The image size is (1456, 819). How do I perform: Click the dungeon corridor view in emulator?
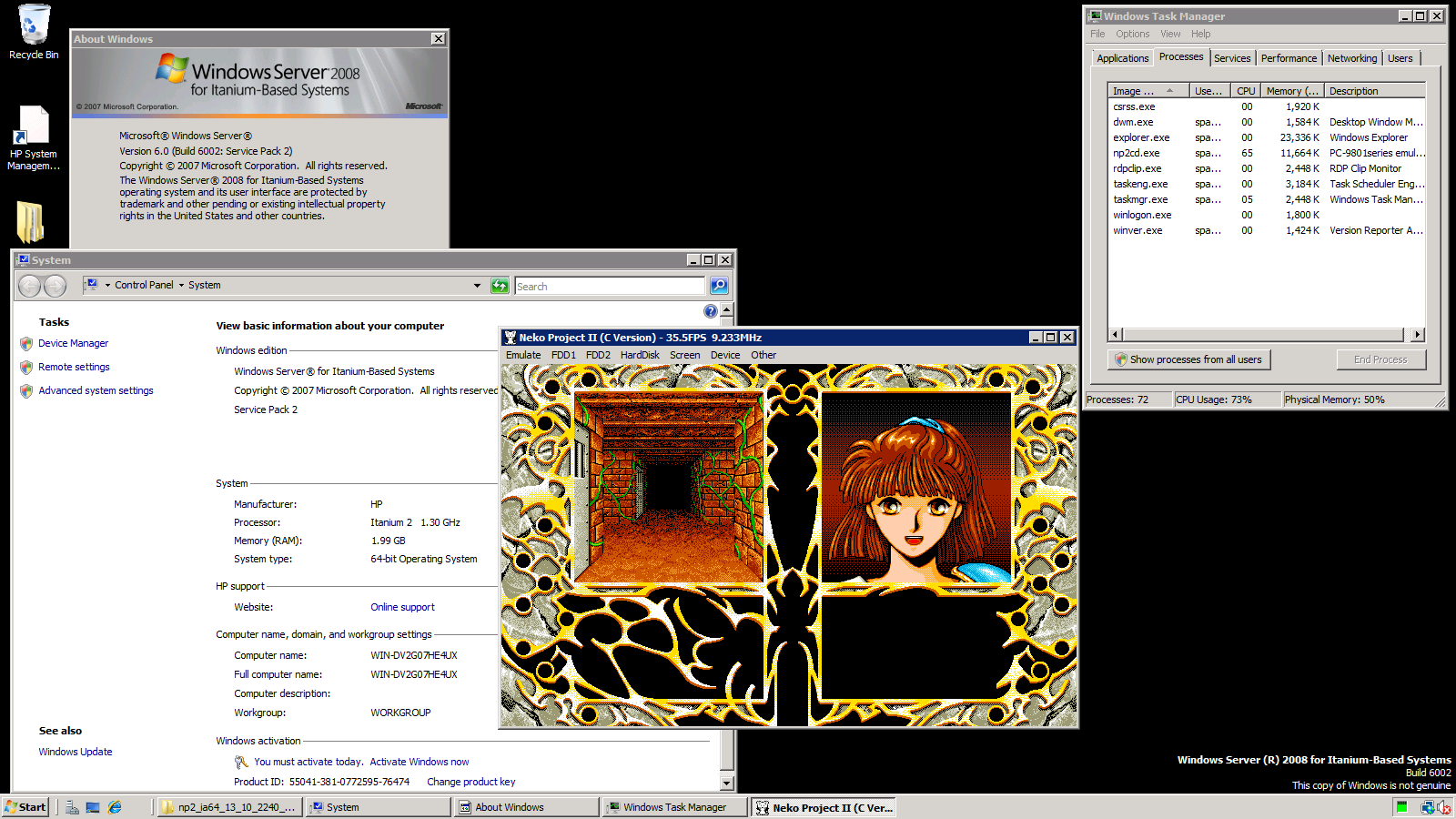point(669,488)
